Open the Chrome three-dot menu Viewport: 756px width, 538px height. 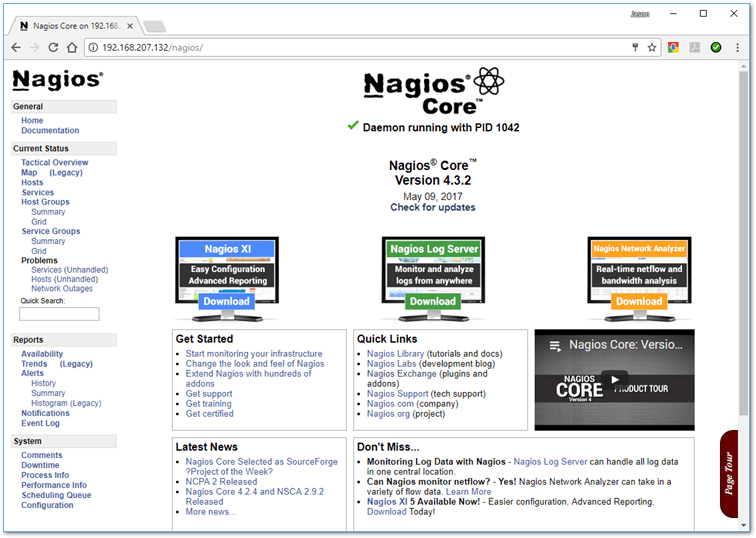(x=737, y=47)
